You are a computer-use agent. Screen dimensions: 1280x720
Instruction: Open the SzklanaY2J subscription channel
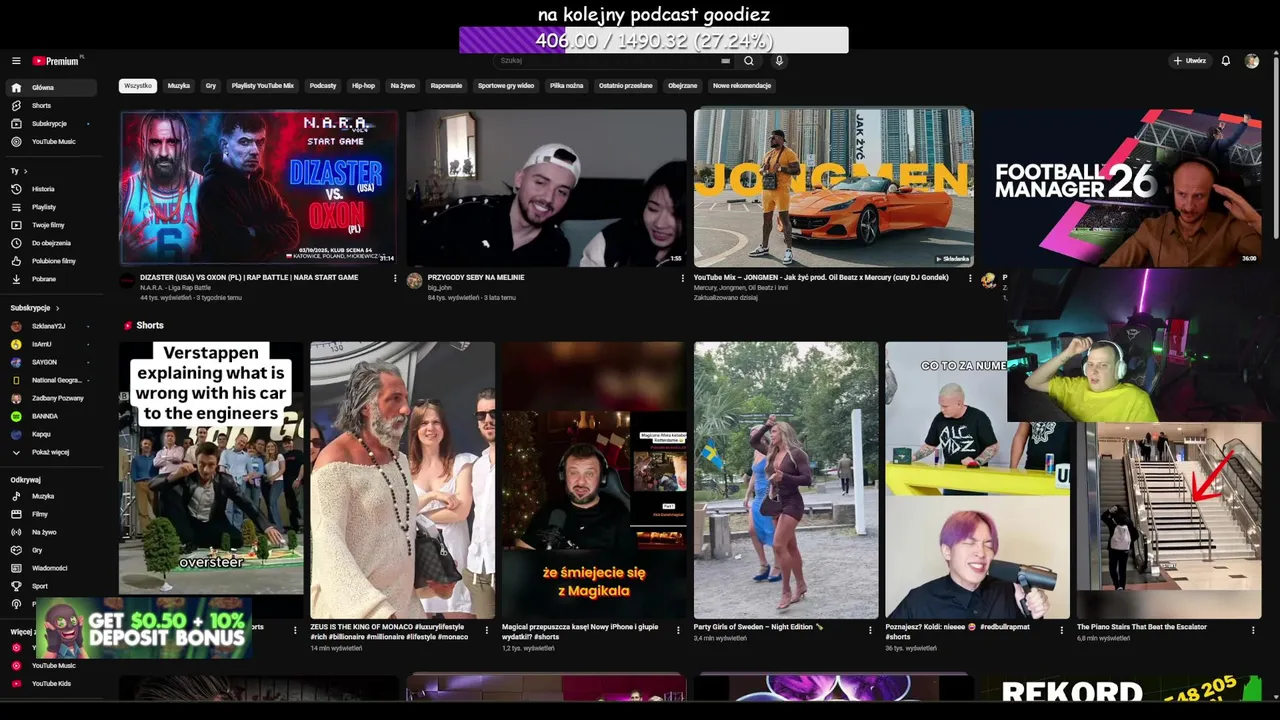point(50,326)
